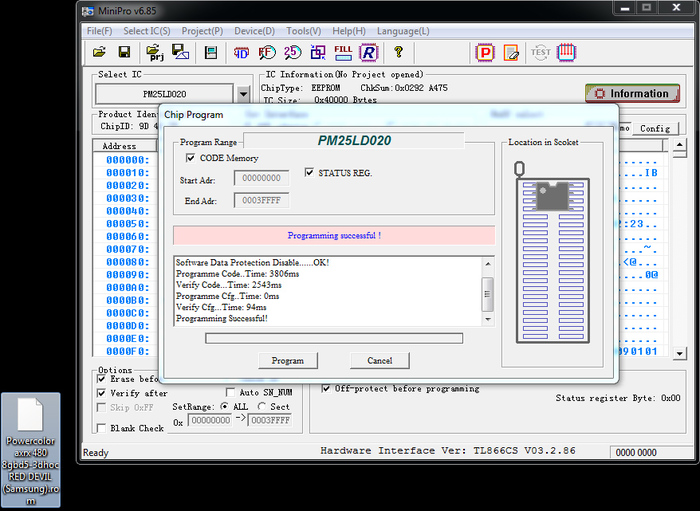Viewport: 700px width, 511px height.
Task: Toggle the CODE Memory checkbox
Action: [191, 158]
